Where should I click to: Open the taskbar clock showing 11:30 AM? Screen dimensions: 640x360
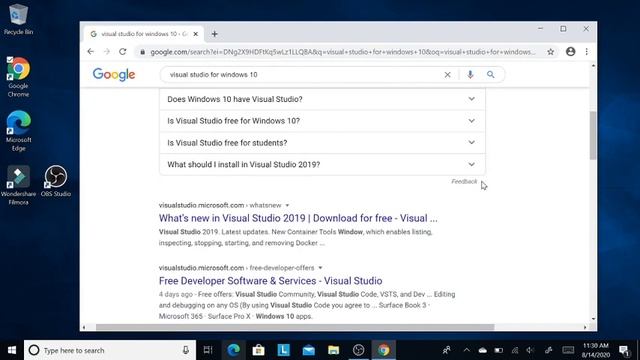pyautogui.click(x=596, y=350)
